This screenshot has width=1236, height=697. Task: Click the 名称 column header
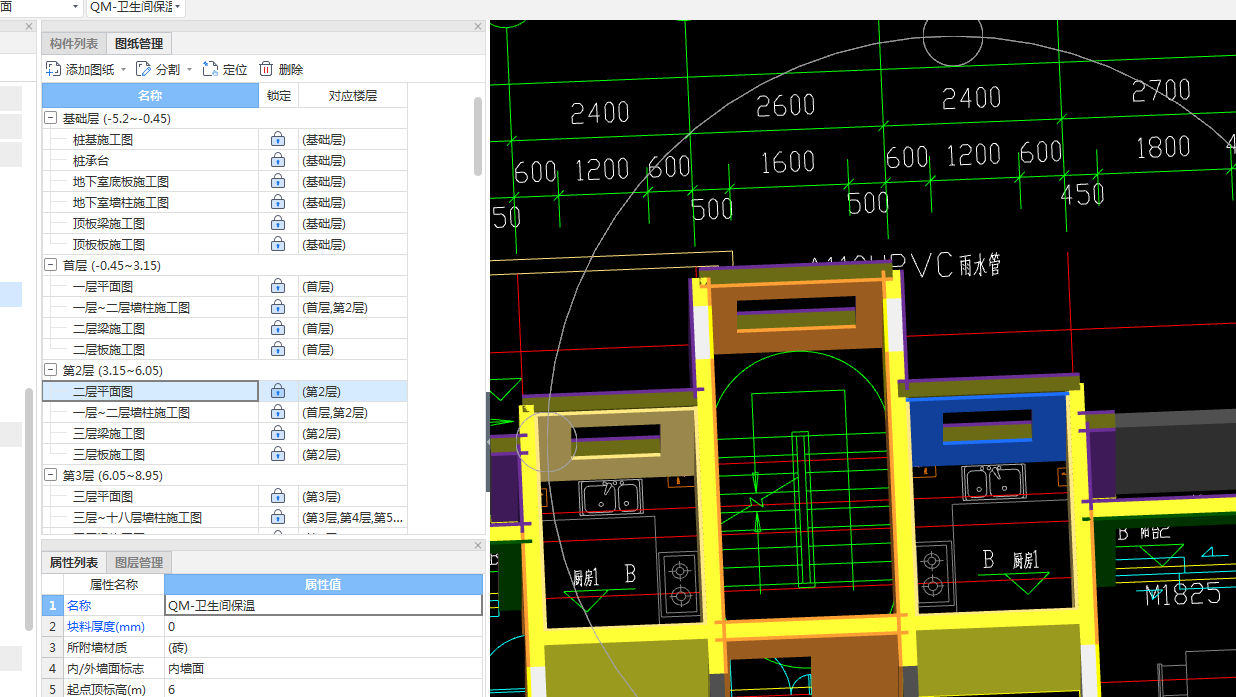[x=150, y=96]
